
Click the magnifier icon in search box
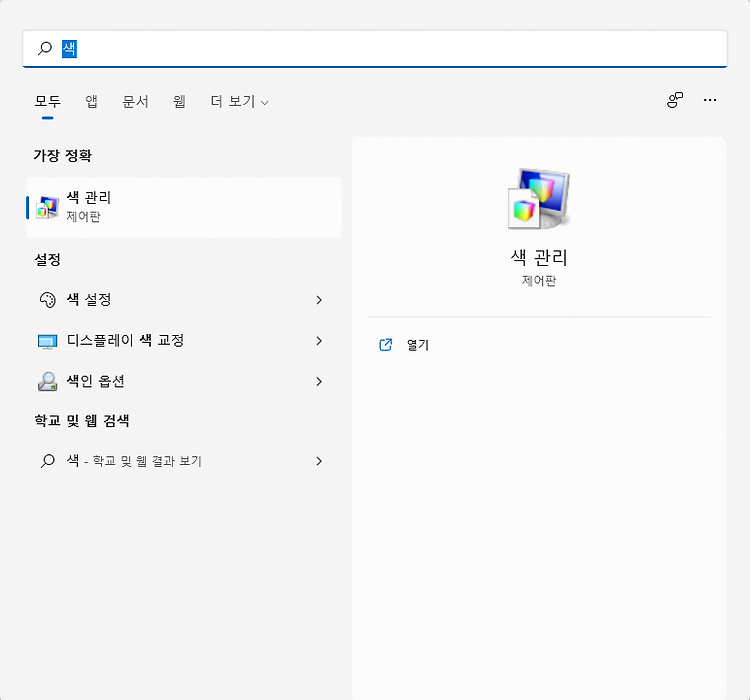(x=45, y=48)
